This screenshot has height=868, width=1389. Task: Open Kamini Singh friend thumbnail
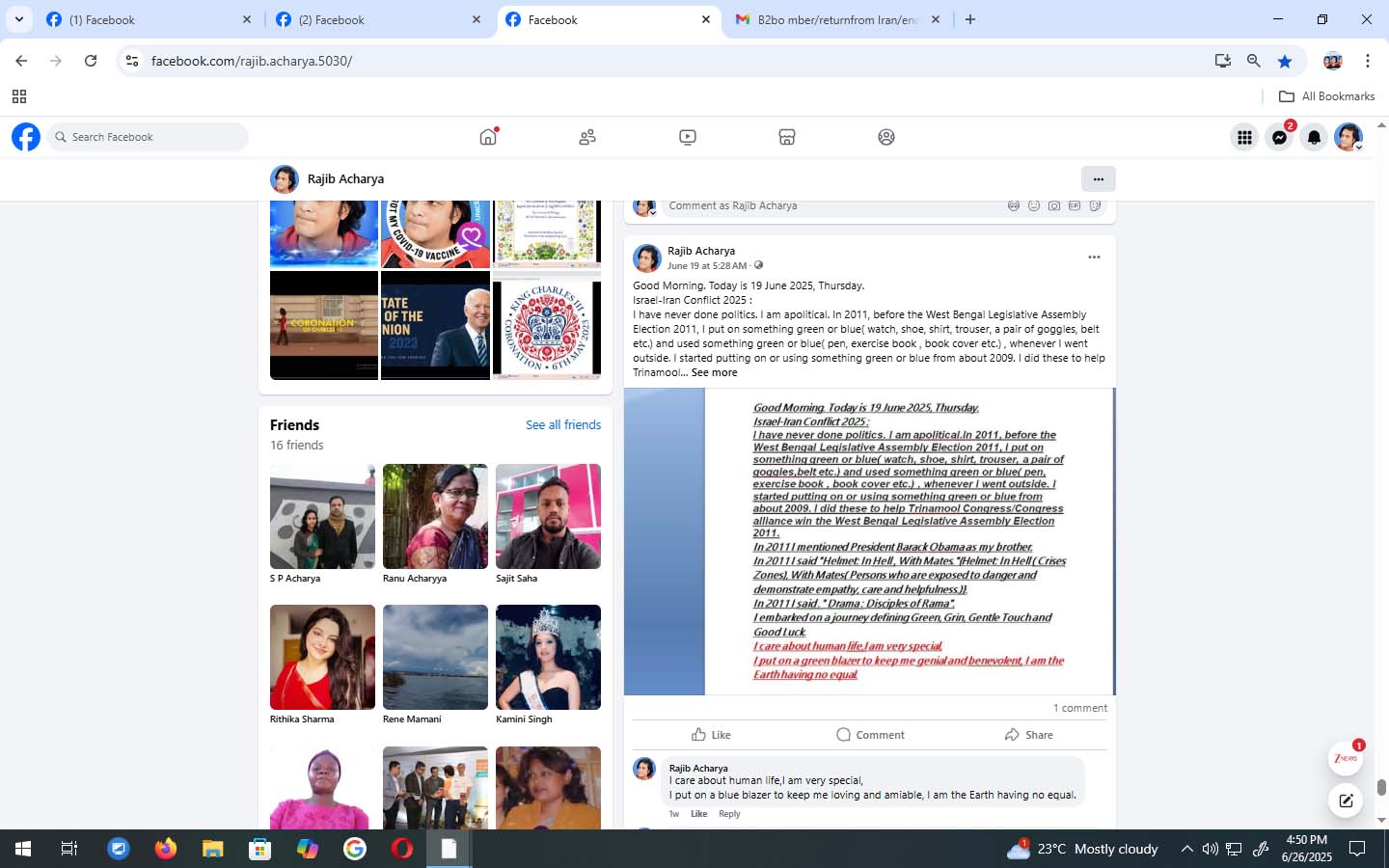548,657
